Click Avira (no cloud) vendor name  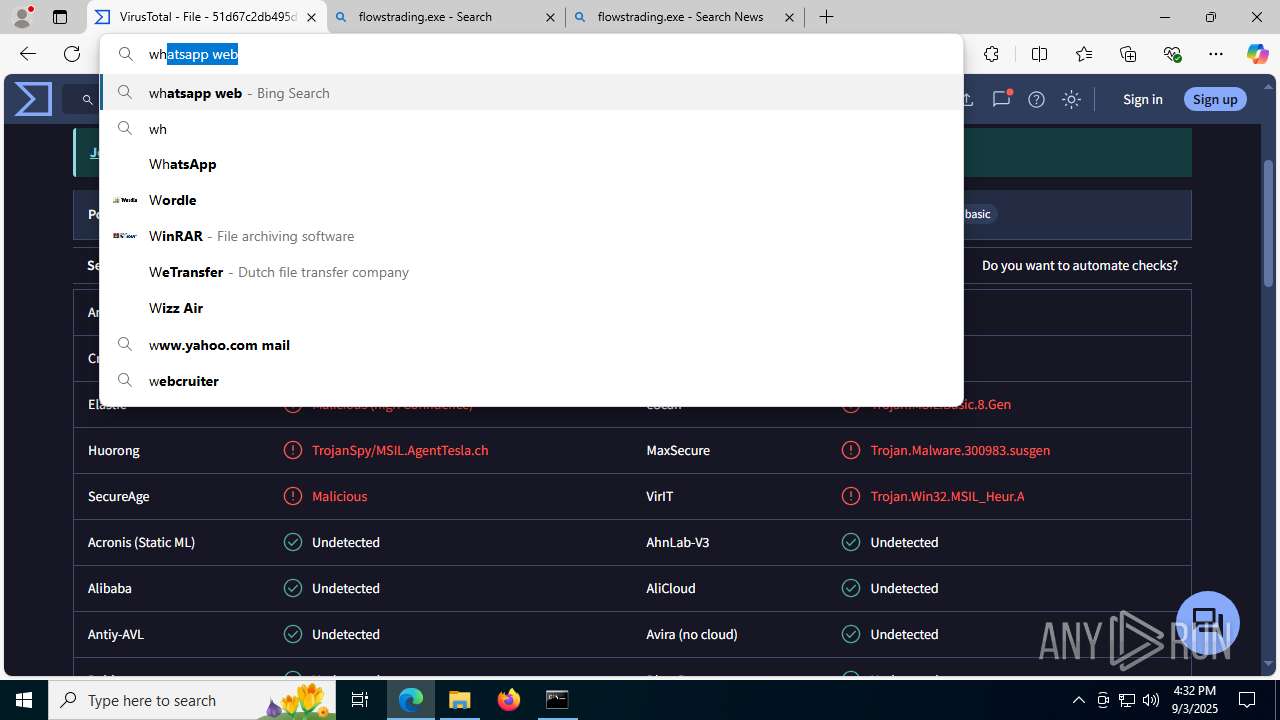[692, 634]
